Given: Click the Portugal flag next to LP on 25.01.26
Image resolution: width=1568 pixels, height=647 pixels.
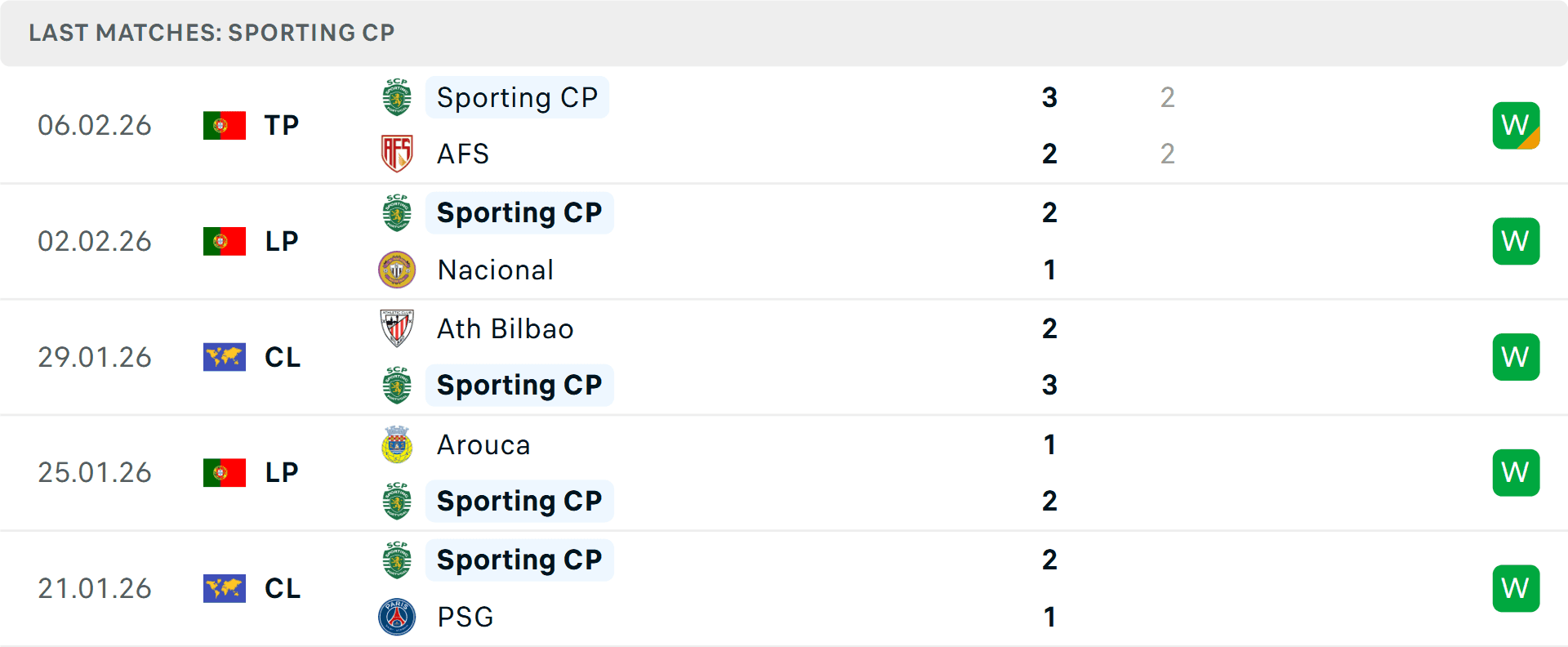Looking at the screenshot, I should (x=225, y=472).
